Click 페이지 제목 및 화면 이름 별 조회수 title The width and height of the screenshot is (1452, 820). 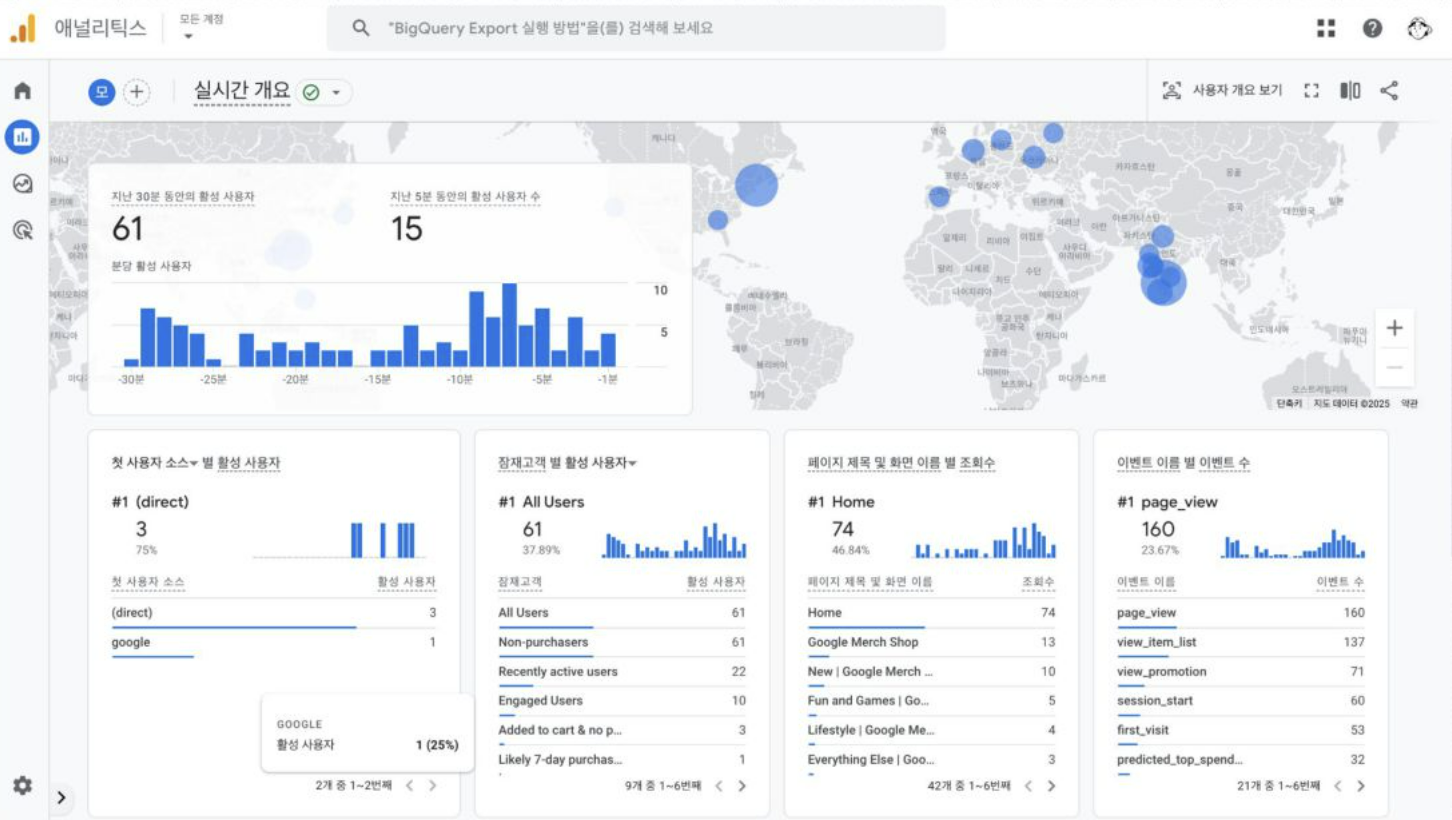point(901,463)
